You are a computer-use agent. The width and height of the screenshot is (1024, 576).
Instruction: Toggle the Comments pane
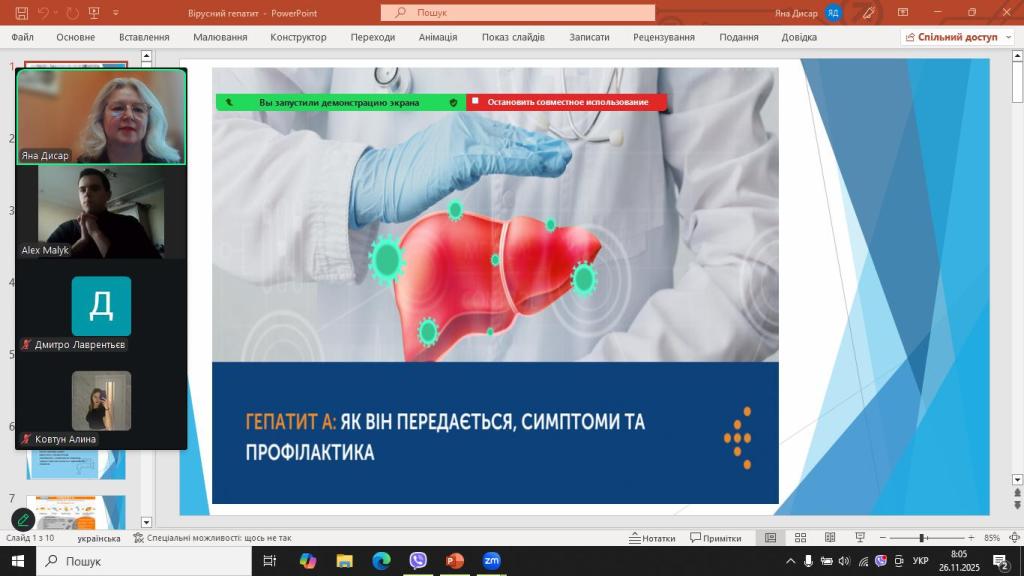click(716, 538)
